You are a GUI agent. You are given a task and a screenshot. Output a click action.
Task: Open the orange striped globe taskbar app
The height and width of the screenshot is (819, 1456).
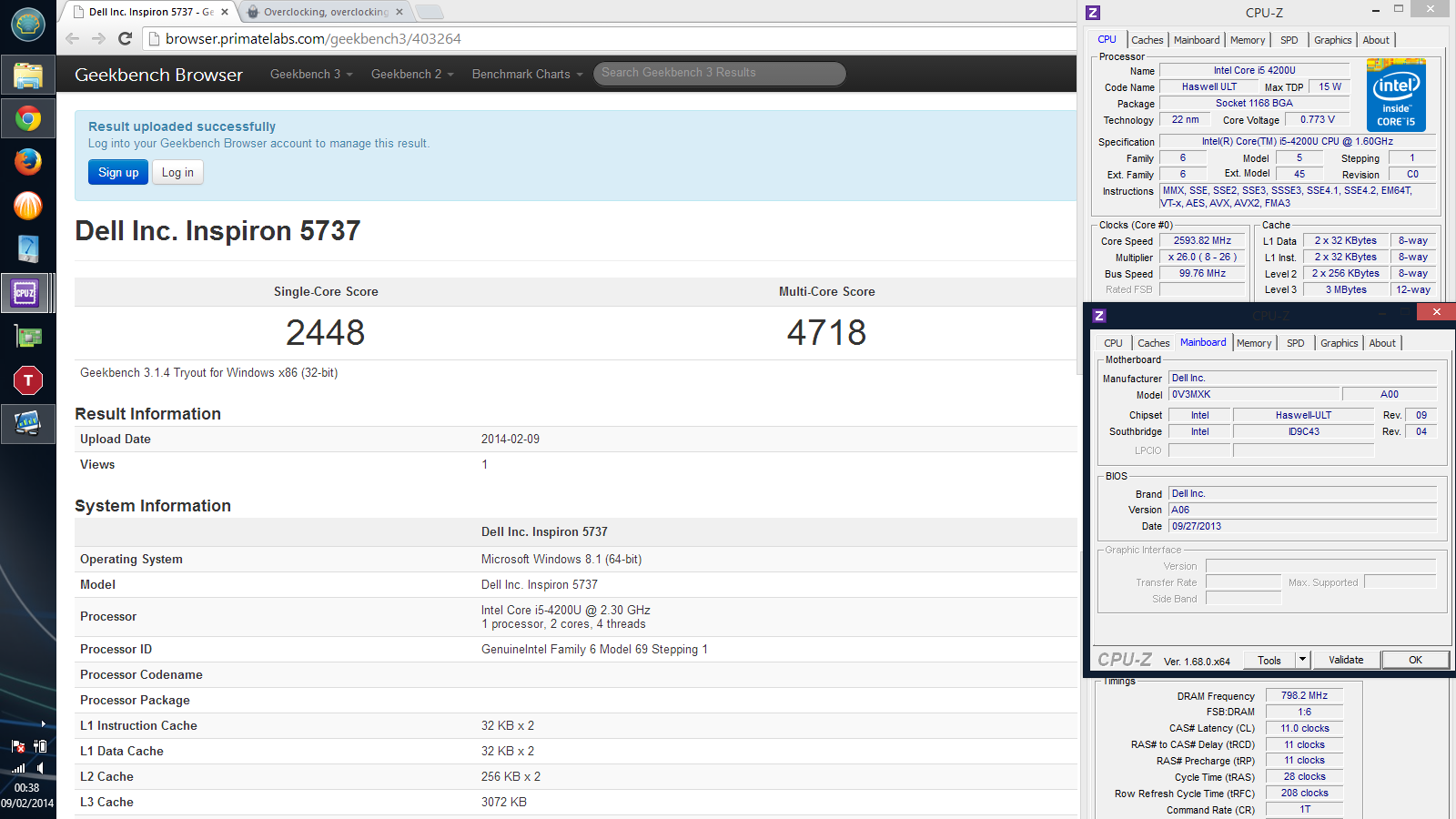[28, 206]
